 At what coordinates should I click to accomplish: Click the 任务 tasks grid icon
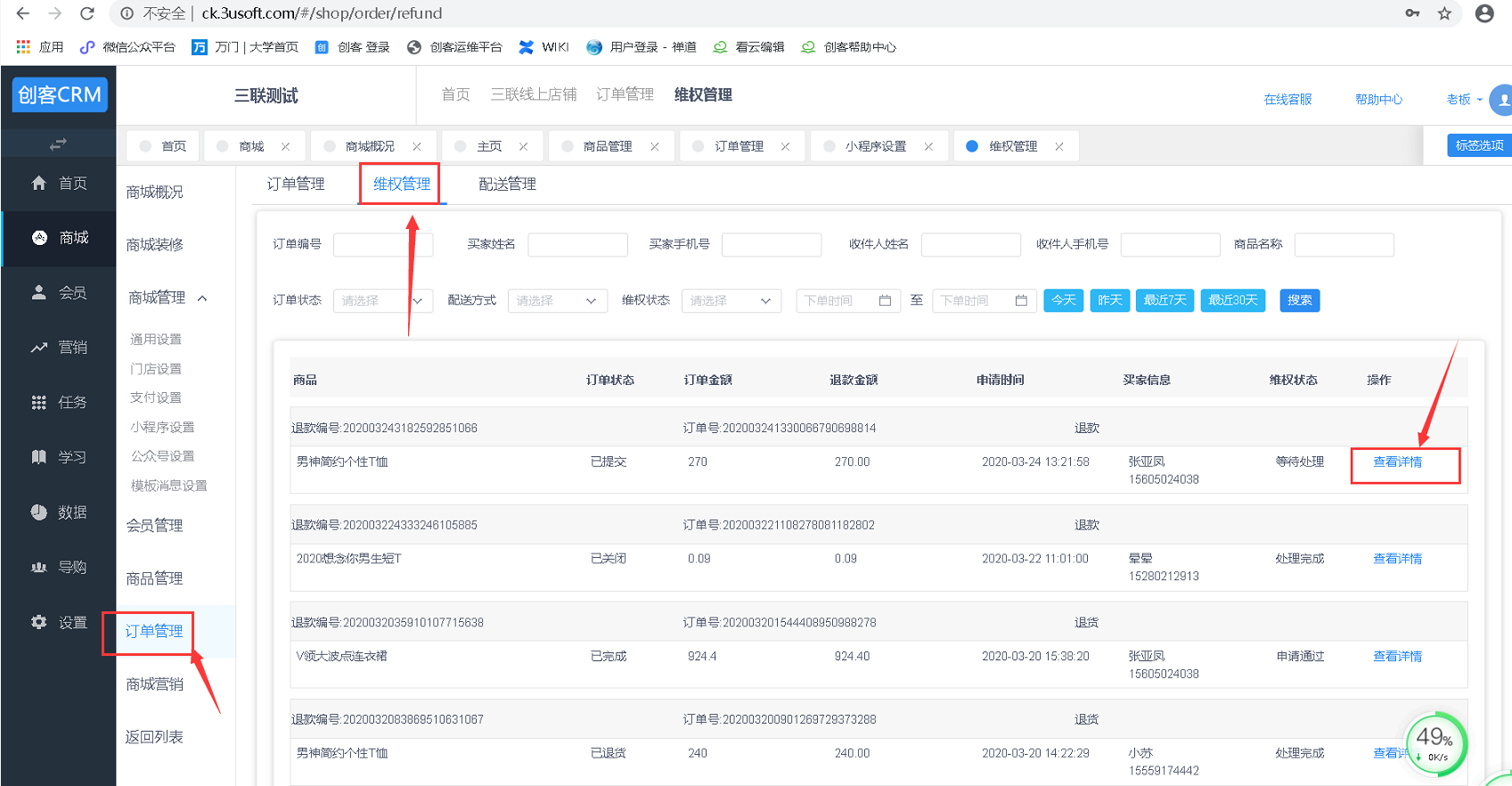tap(38, 403)
